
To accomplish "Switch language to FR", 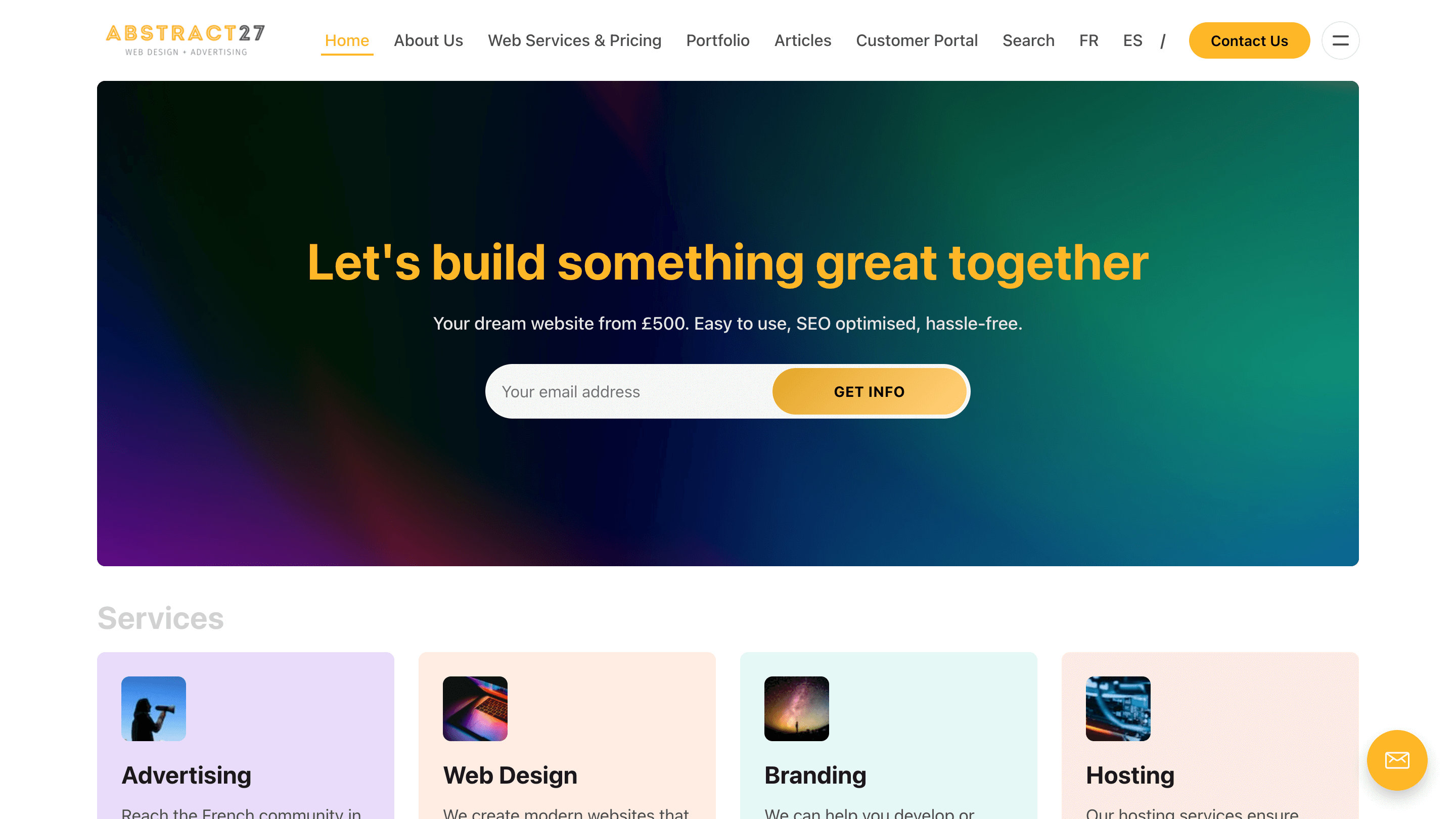I will (x=1088, y=40).
